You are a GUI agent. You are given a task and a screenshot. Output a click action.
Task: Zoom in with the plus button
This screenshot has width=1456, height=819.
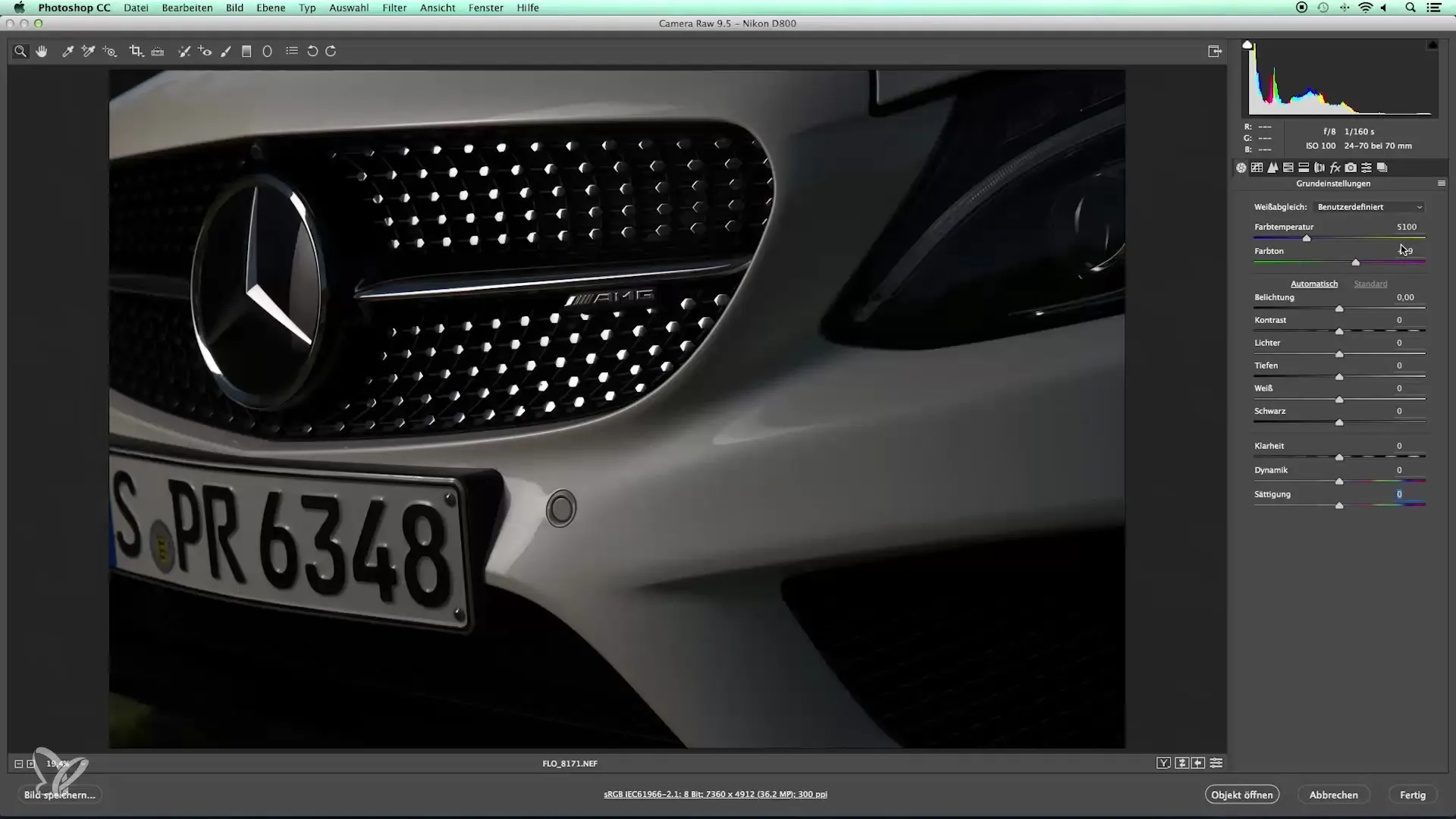pos(31,764)
